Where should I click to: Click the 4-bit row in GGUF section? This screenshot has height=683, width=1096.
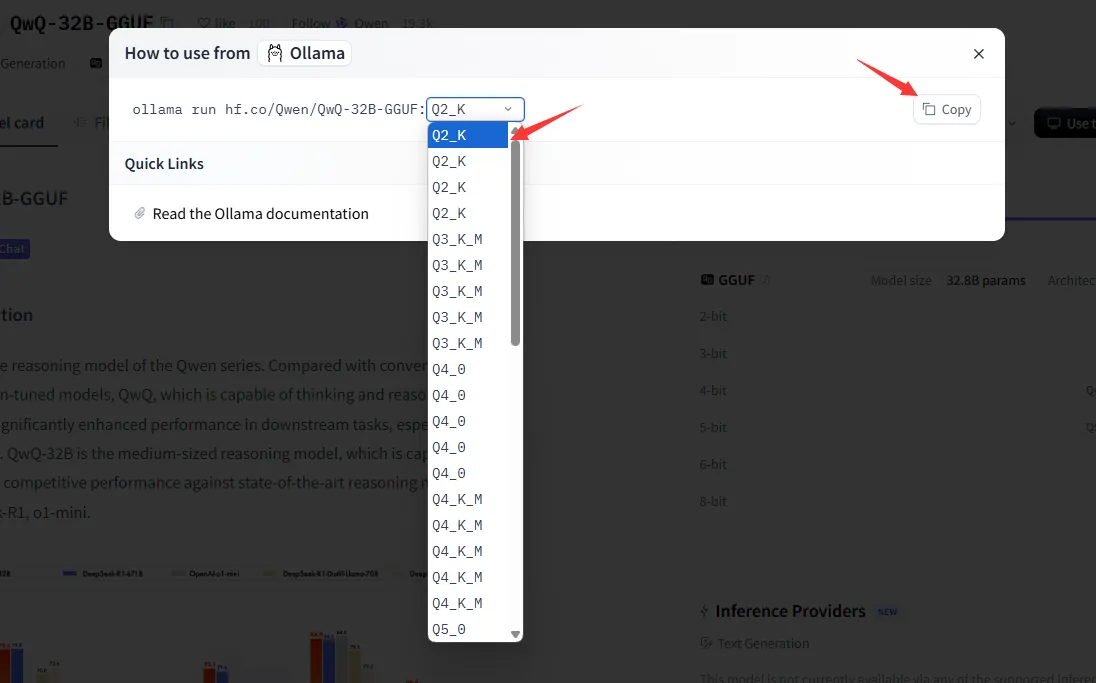(713, 391)
